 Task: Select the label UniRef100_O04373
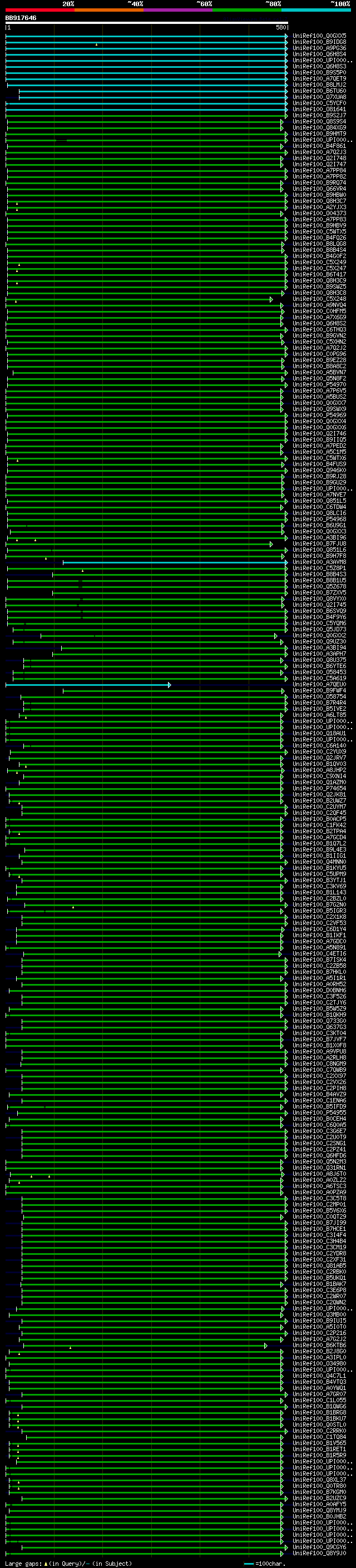point(319,214)
